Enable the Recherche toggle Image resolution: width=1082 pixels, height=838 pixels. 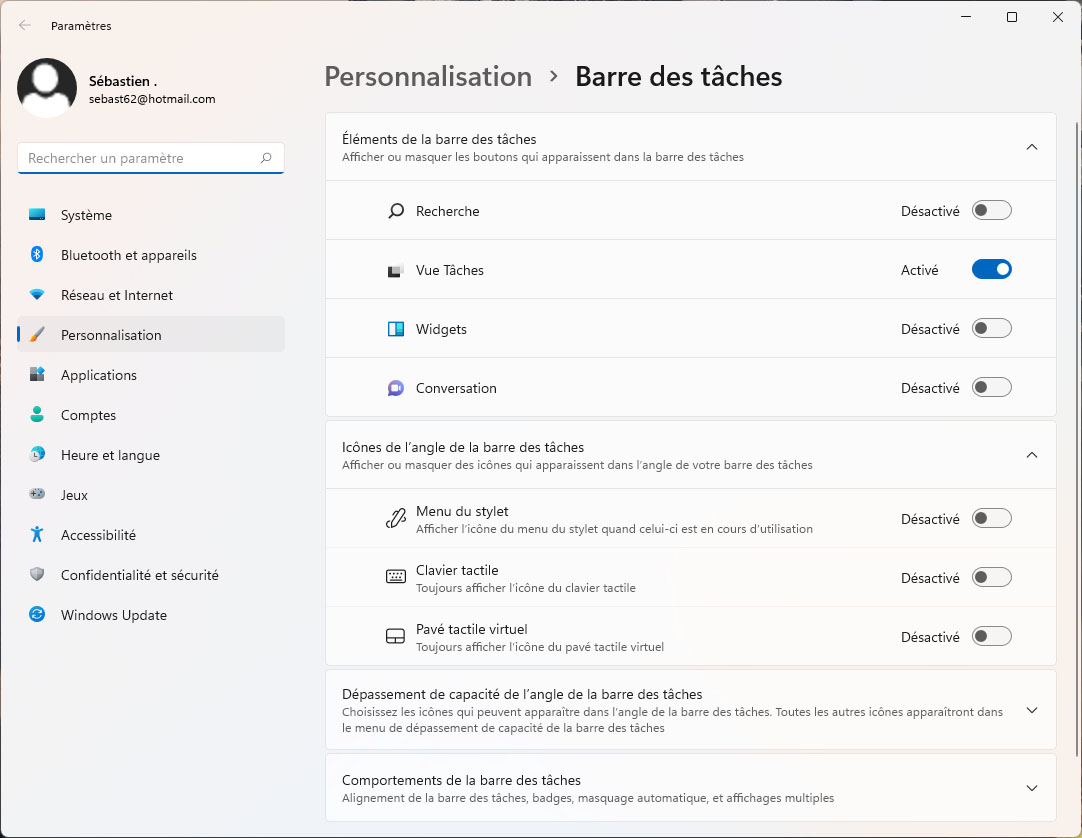click(991, 211)
